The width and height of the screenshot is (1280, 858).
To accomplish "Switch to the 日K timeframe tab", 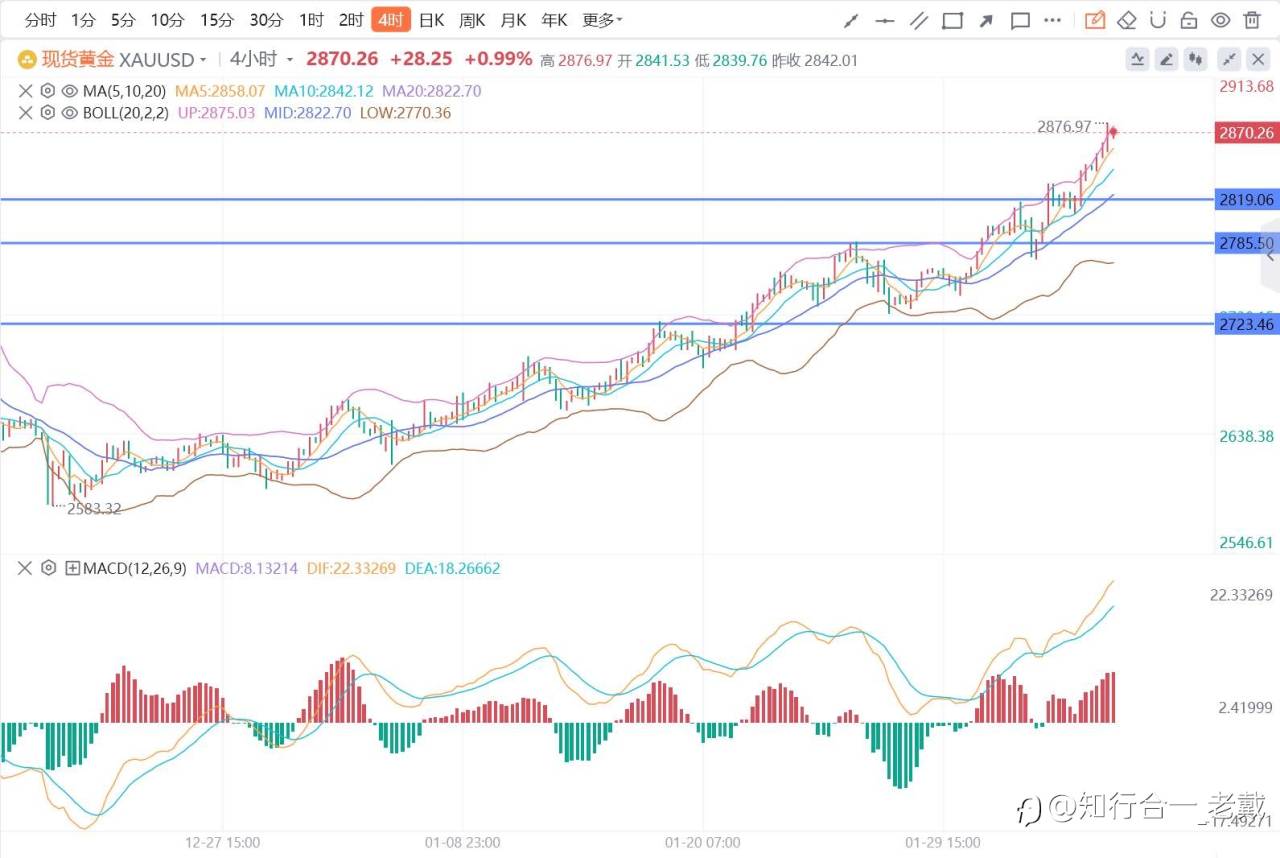I will (x=431, y=20).
